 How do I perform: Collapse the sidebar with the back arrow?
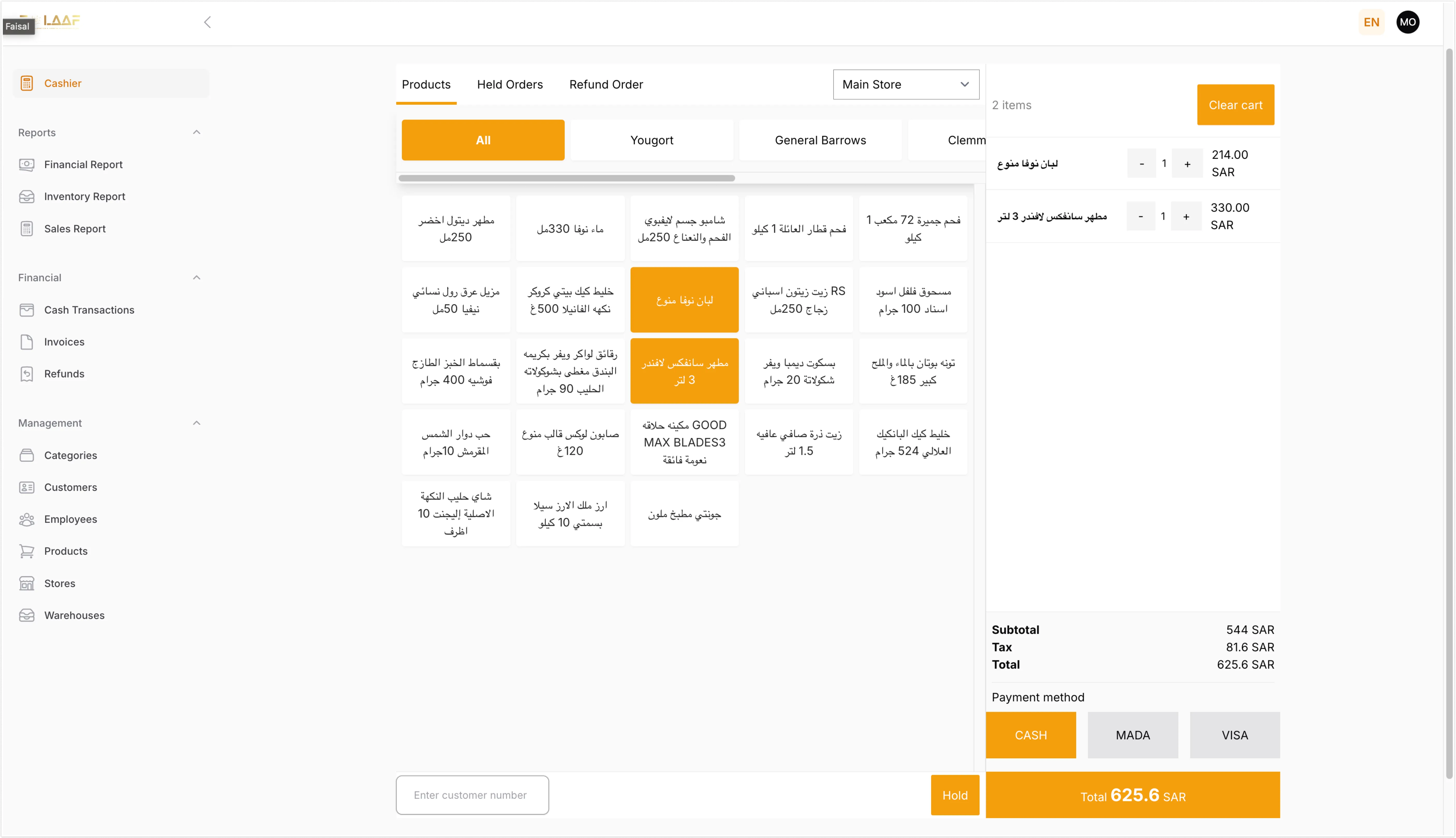[x=208, y=23]
